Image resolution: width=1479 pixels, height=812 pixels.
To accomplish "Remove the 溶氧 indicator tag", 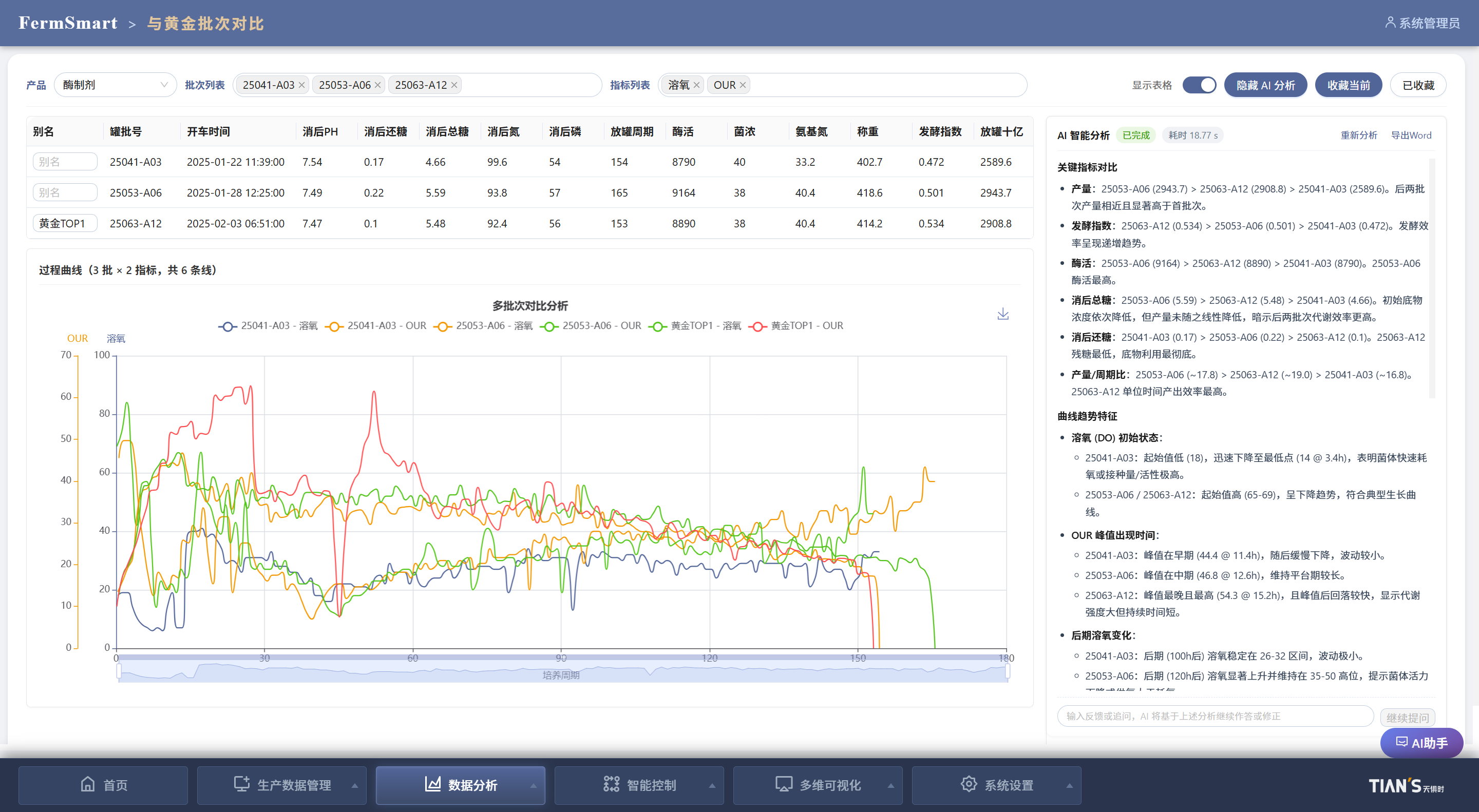I will (696, 85).
